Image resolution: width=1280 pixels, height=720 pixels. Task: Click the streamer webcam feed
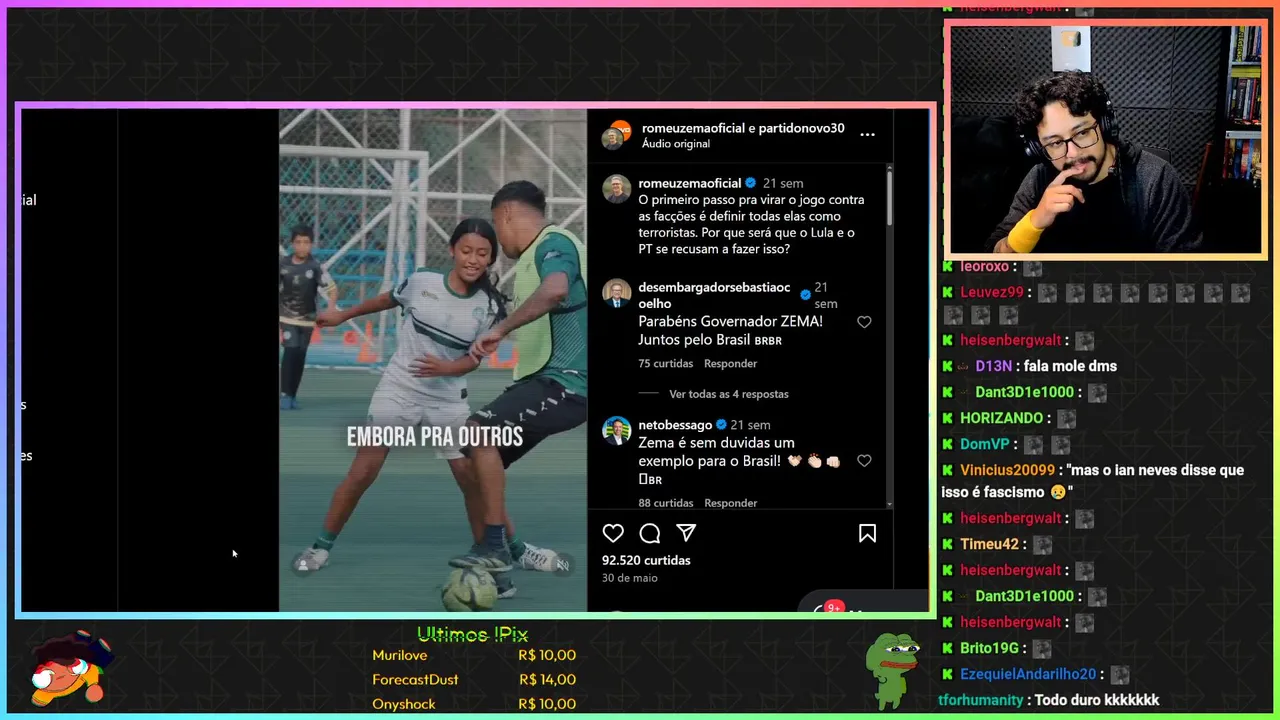[1105, 140]
